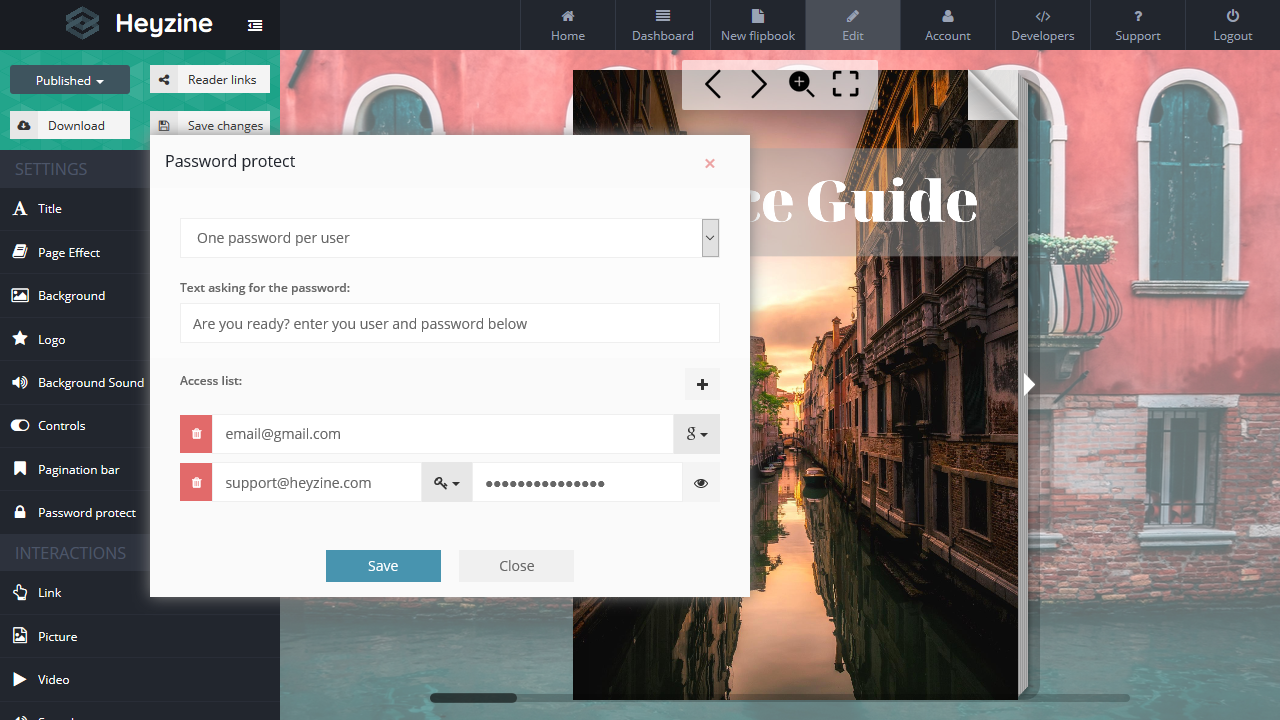The image size is (1280, 720).
Task: Click the horizontal page scrollbar thumb
Action: tap(473, 698)
